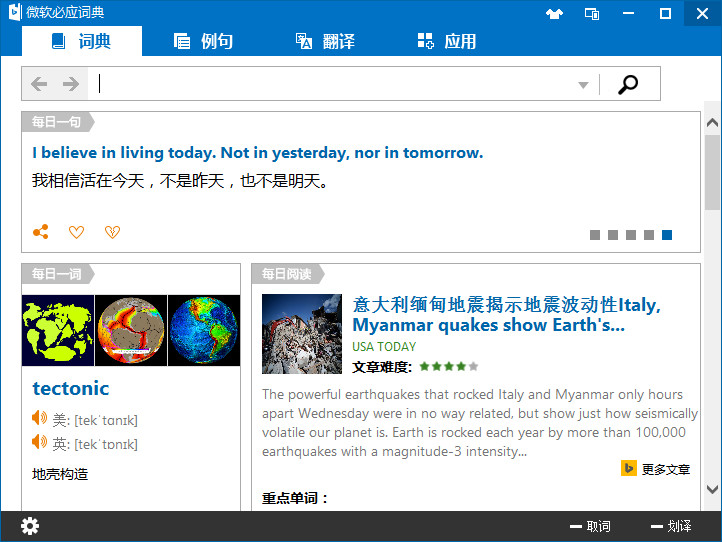Click the skin shirt icon in title bar

(x=554, y=14)
